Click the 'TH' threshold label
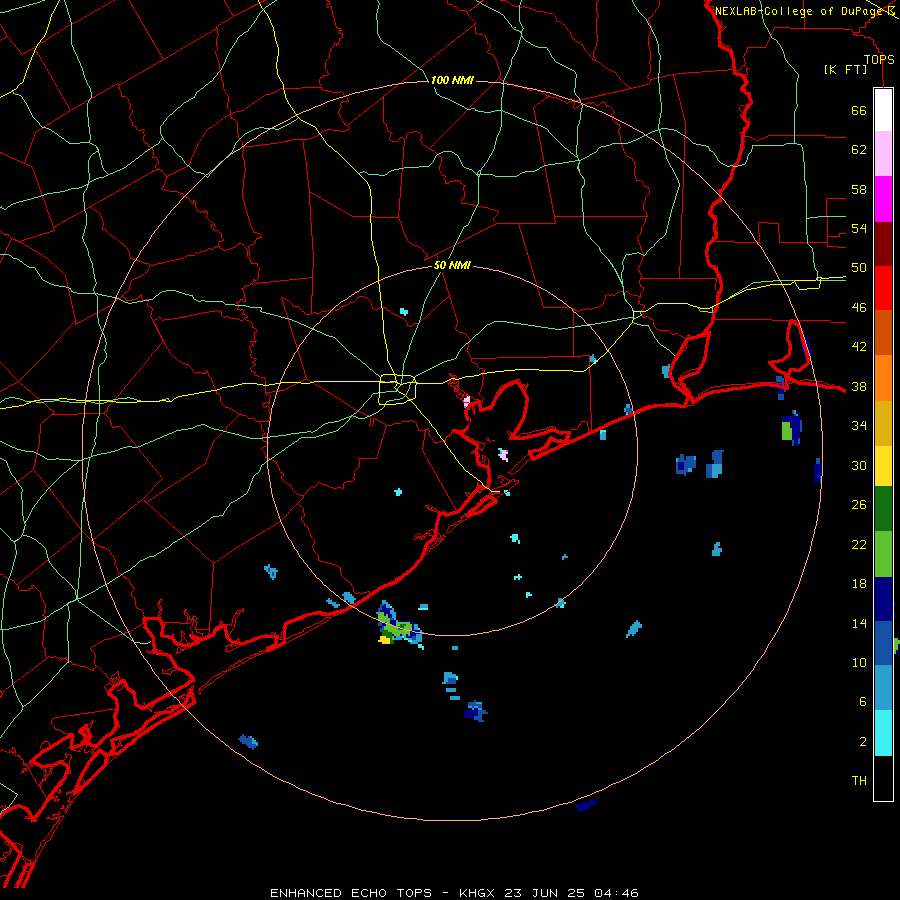900x900 pixels. (x=859, y=781)
